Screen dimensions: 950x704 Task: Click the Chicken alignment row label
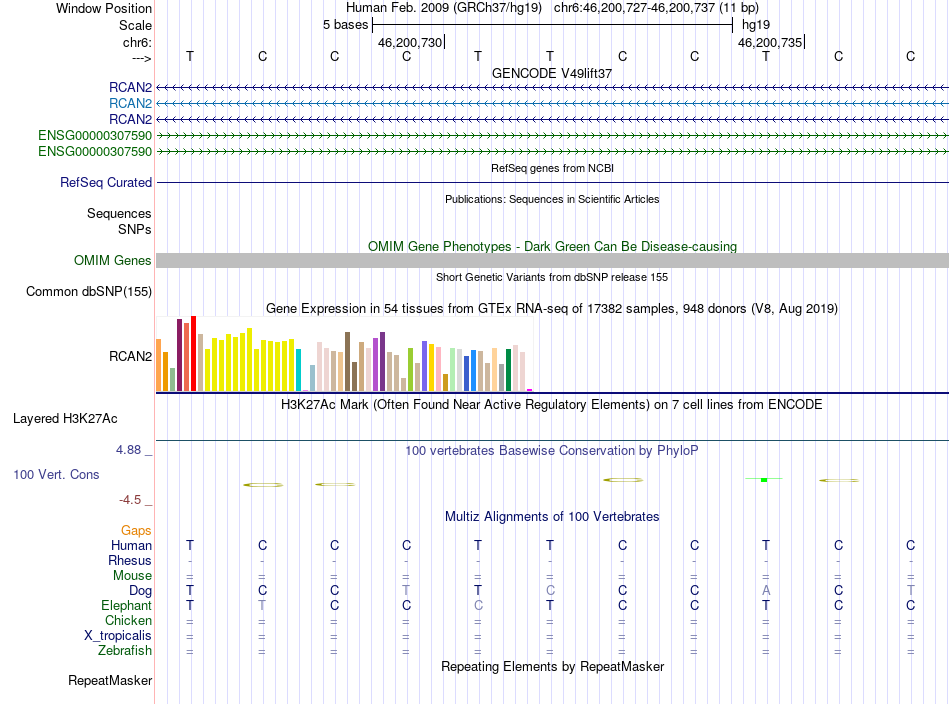tap(128, 620)
